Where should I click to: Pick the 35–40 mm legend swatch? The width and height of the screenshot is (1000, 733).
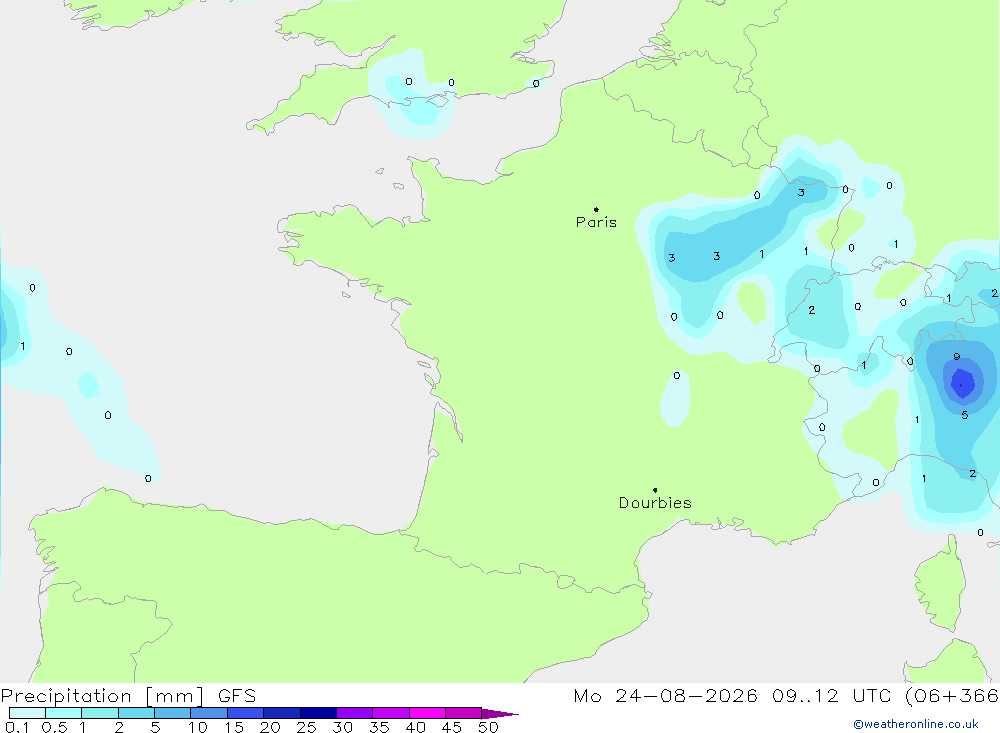391,713
